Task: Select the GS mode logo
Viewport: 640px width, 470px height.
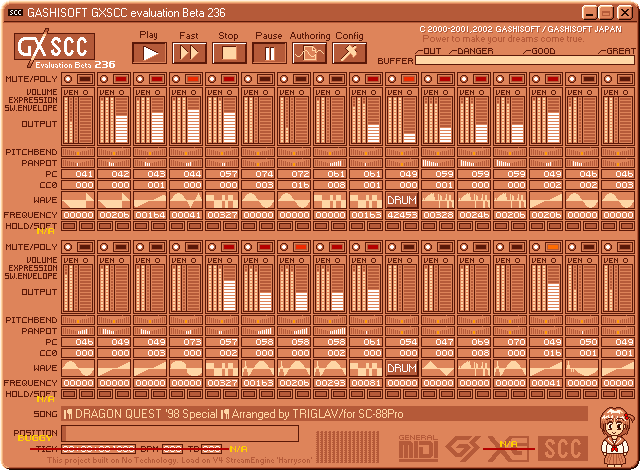Action: click(x=462, y=448)
